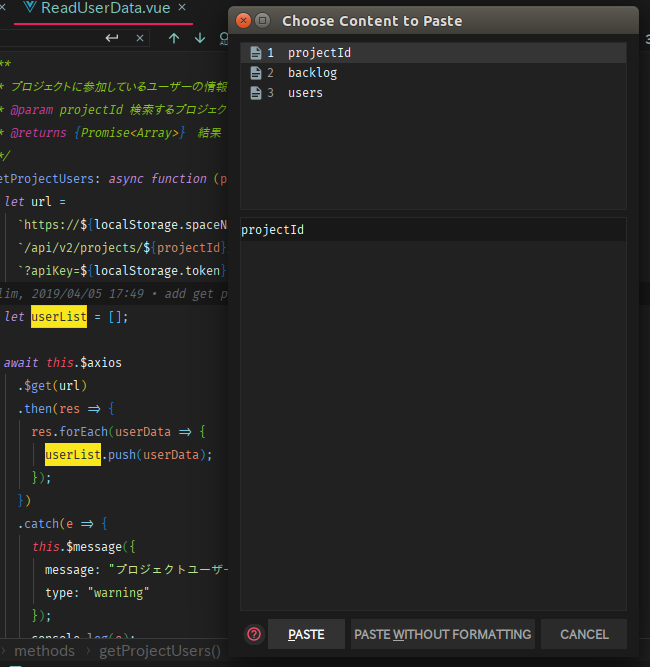The image size is (650, 667).
Task: Click document icon beside users entry
Action: [x=256, y=93]
